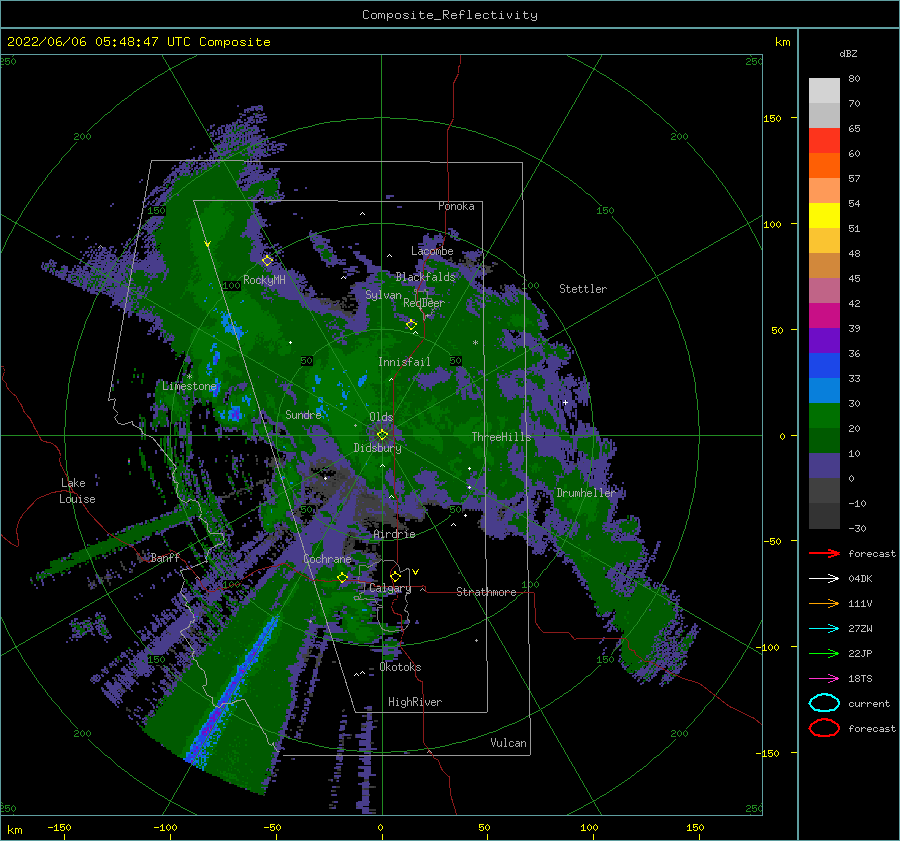Click the 150 tick on right axis
Image resolution: width=900 pixels, height=841 pixels.
click(x=772, y=118)
